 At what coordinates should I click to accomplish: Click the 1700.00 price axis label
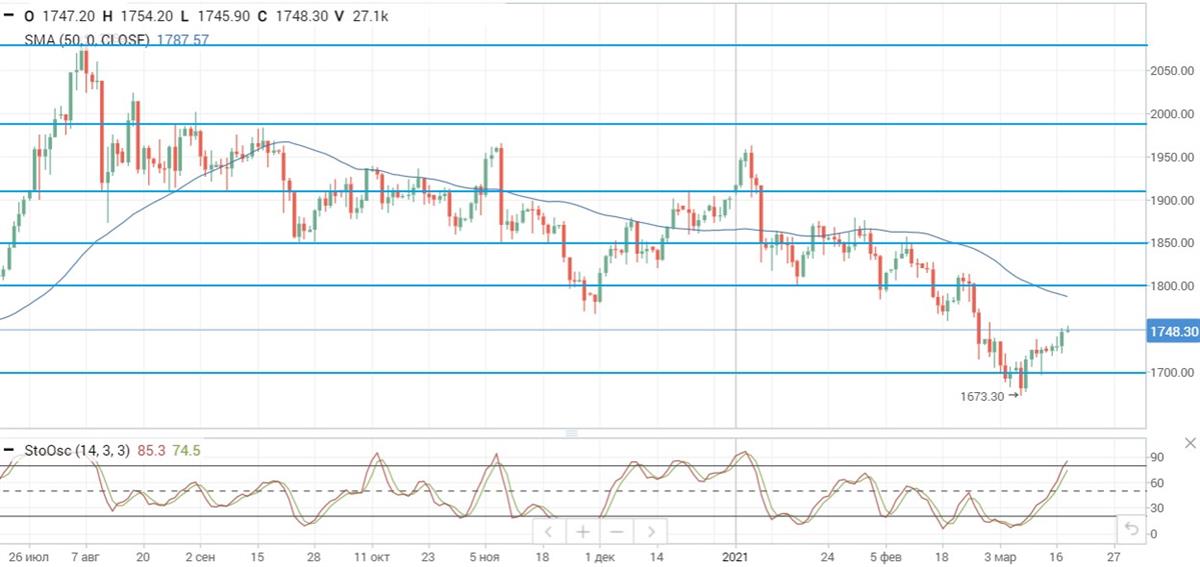pos(1171,373)
